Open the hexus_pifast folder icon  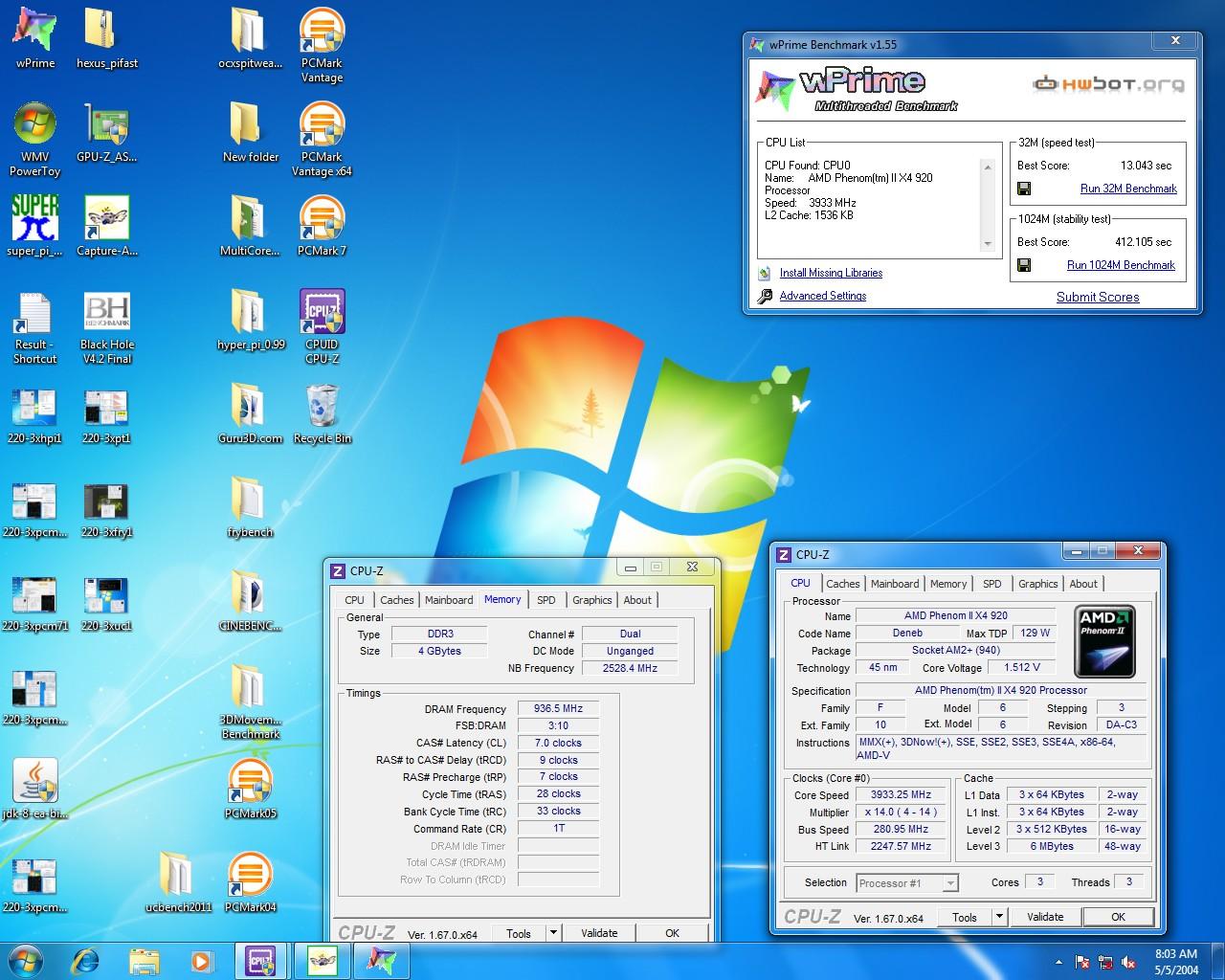click(107, 38)
